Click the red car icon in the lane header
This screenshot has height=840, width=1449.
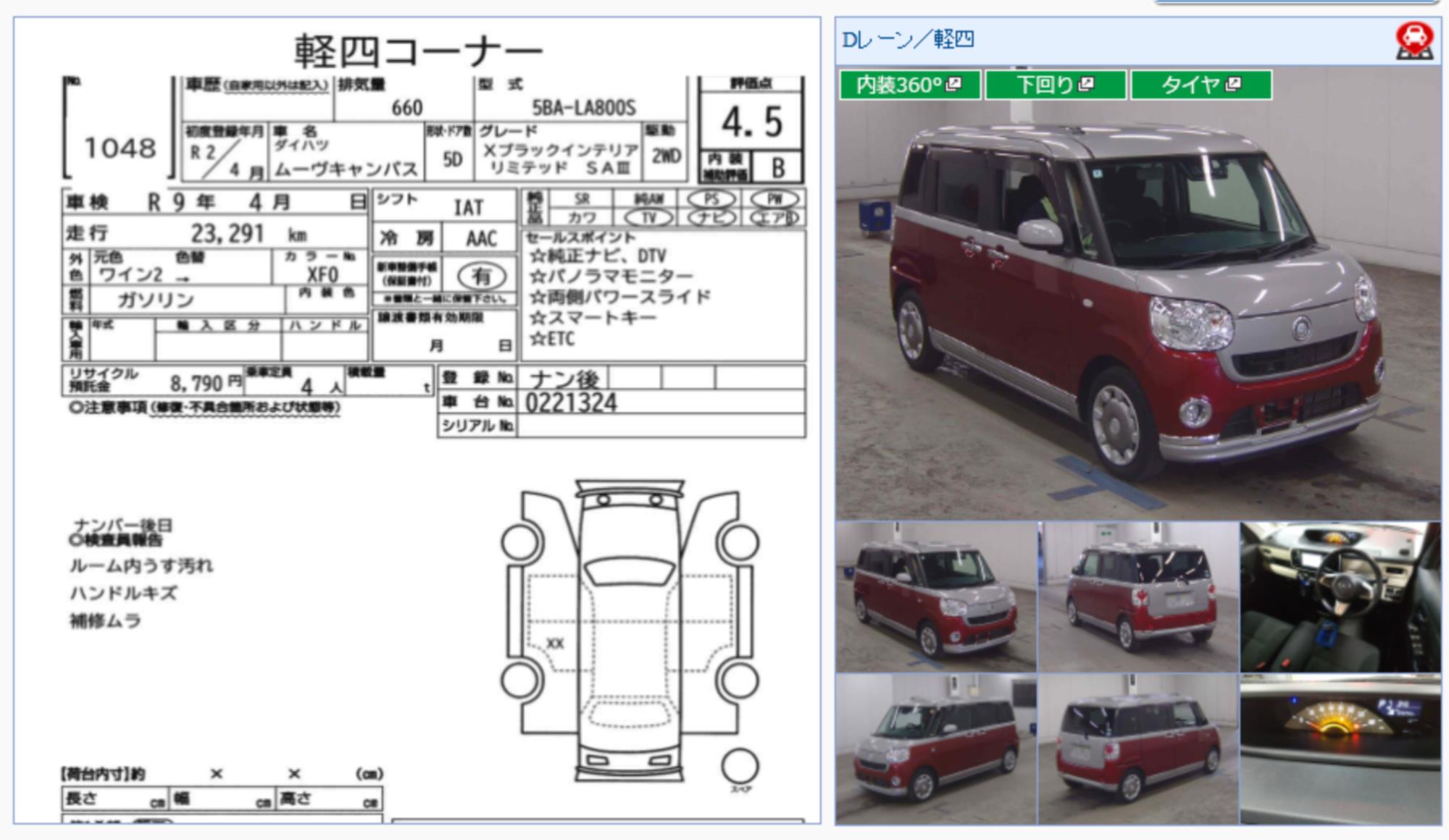[1414, 41]
